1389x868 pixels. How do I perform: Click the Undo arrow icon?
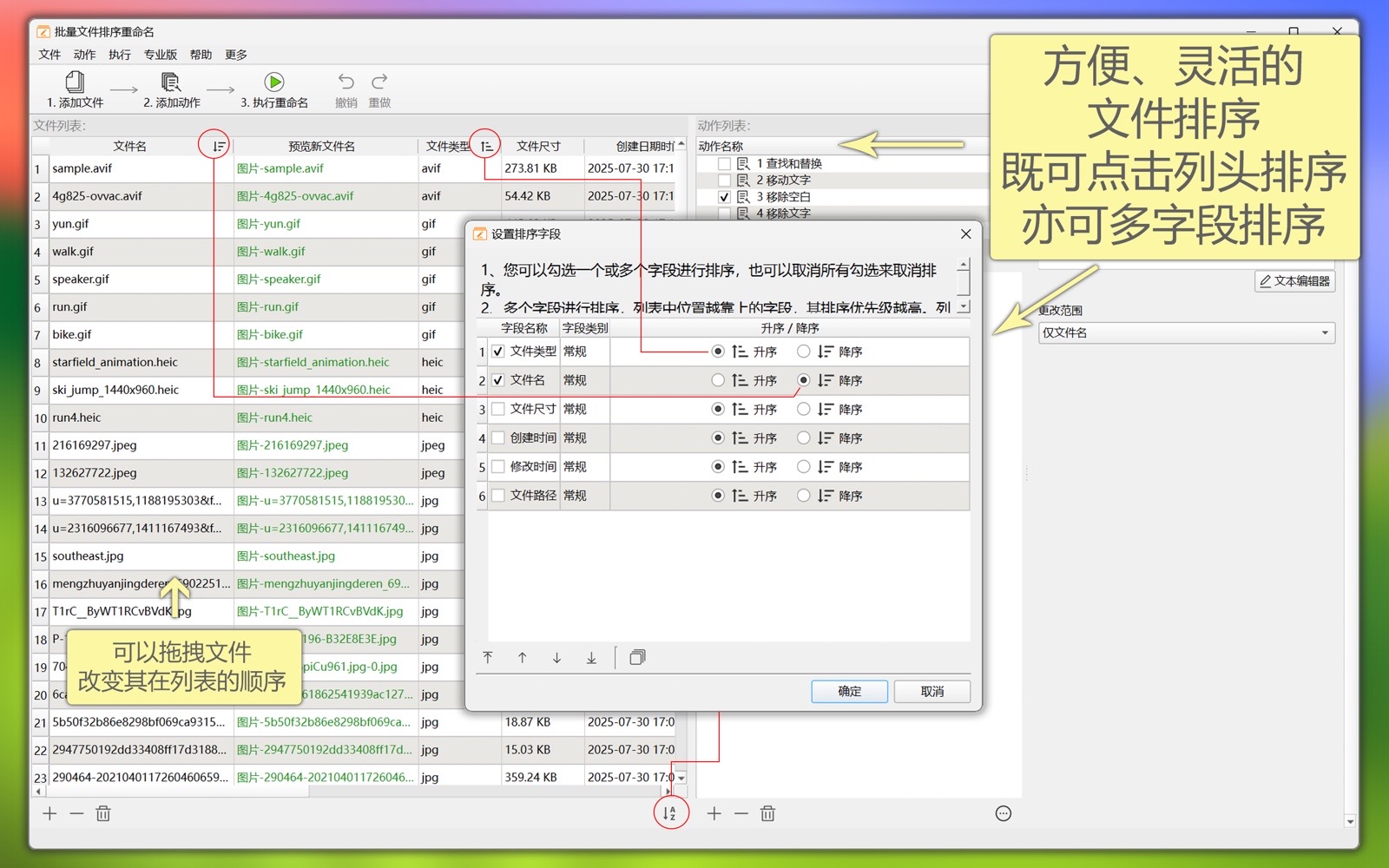(x=346, y=82)
